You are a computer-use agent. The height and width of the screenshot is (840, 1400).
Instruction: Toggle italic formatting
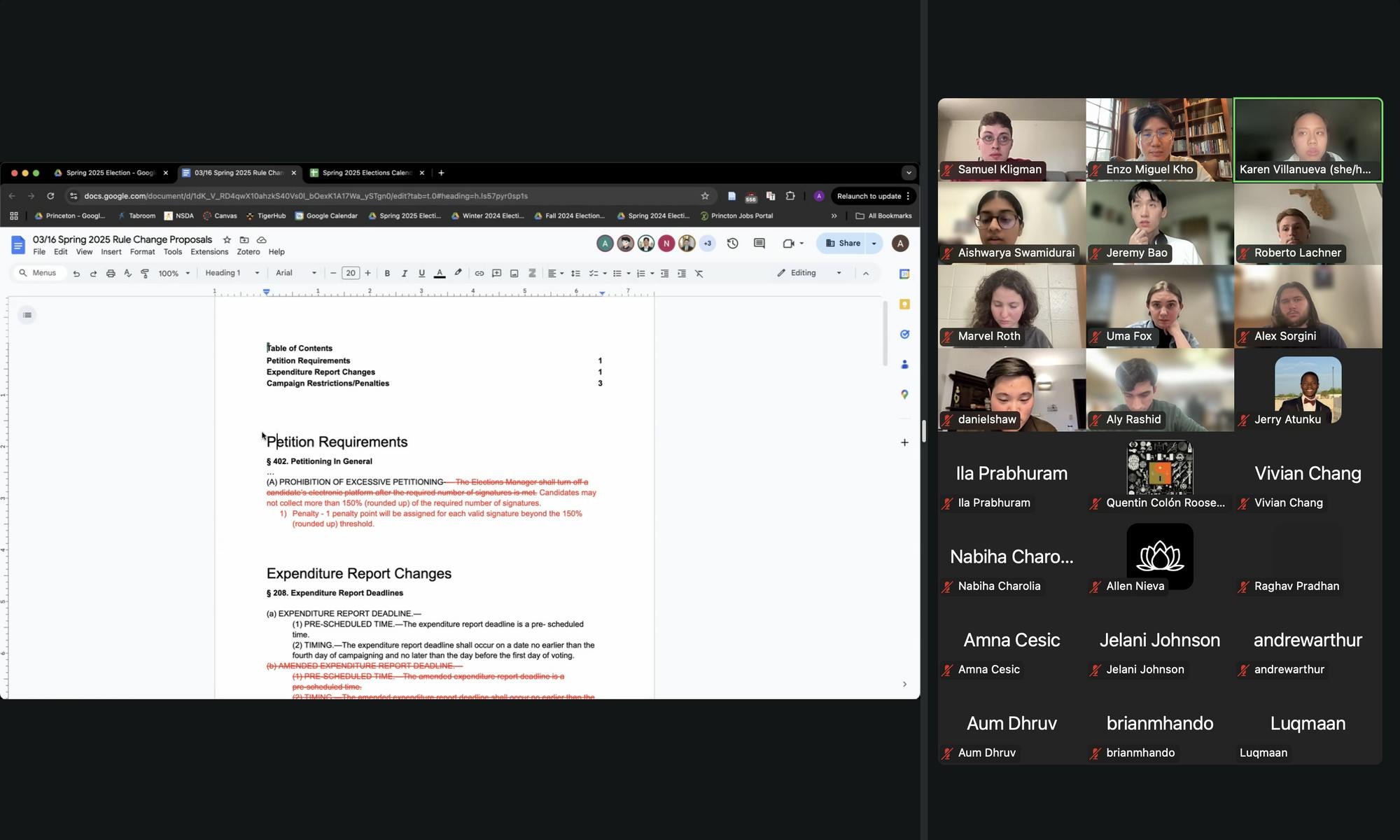coord(404,273)
